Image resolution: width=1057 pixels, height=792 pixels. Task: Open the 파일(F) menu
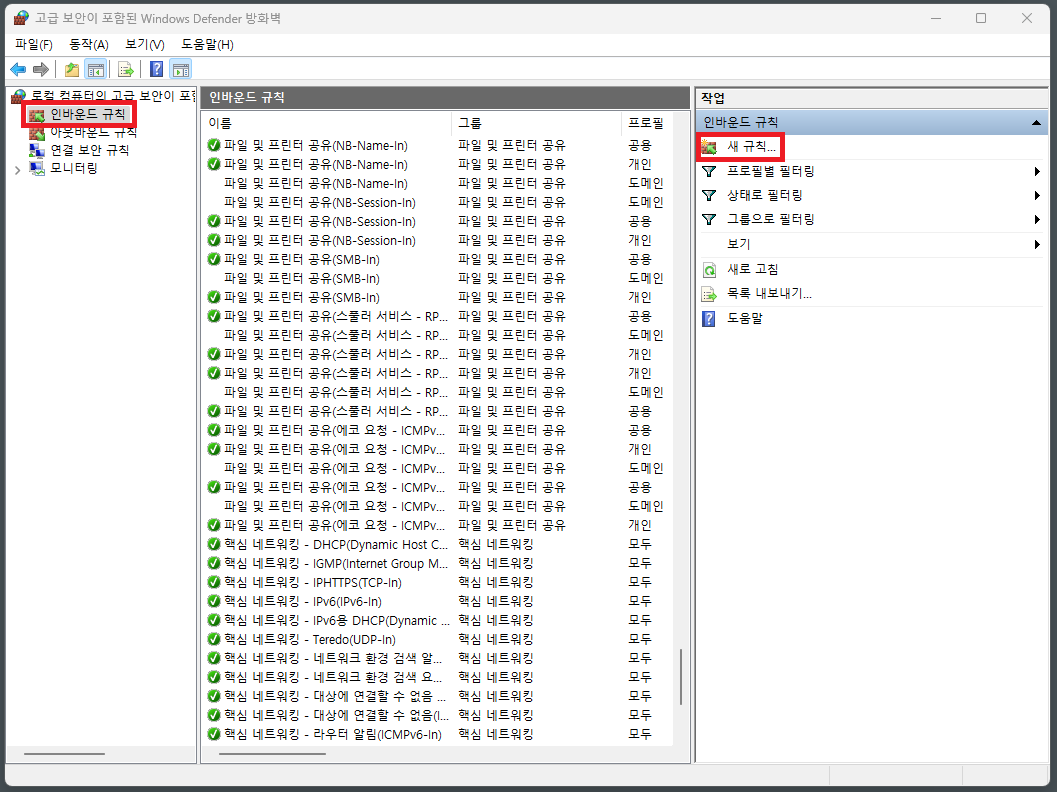[x=34, y=44]
